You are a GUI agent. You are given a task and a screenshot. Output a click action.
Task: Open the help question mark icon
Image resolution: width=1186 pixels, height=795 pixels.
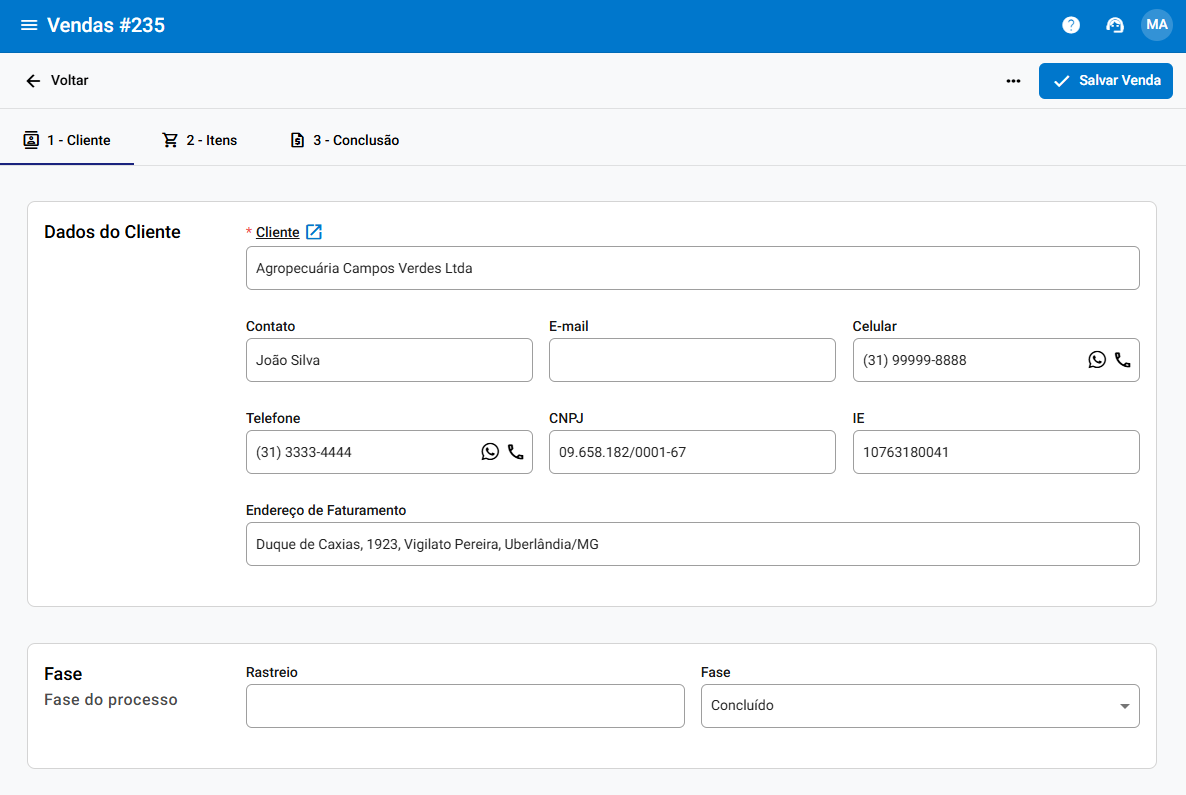pos(1071,25)
